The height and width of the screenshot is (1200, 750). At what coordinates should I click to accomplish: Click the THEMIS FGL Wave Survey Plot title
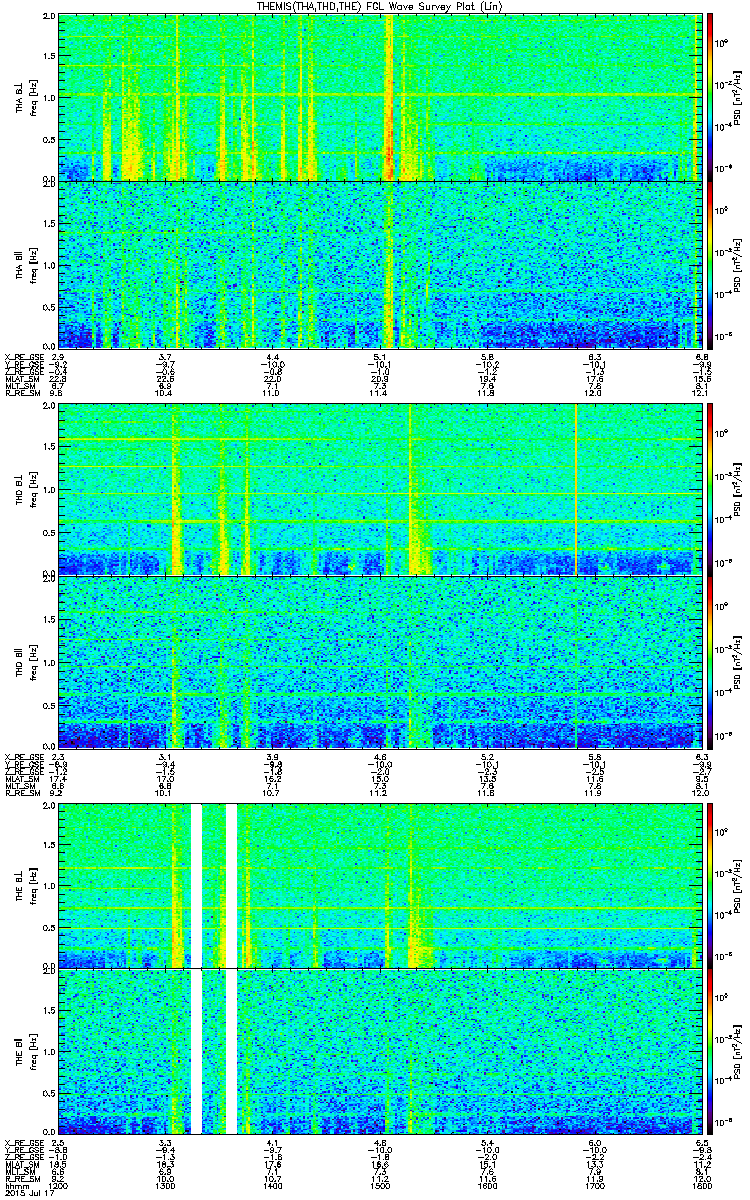tap(378, 6)
